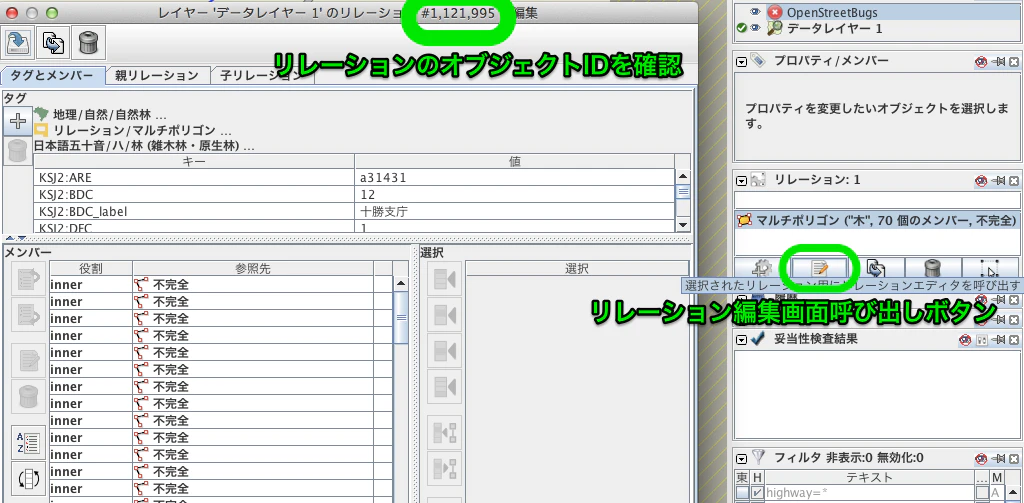Click the duplicate relation toolbar button
Viewport: 1024px width, 503px height.
[x=54, y=42]
